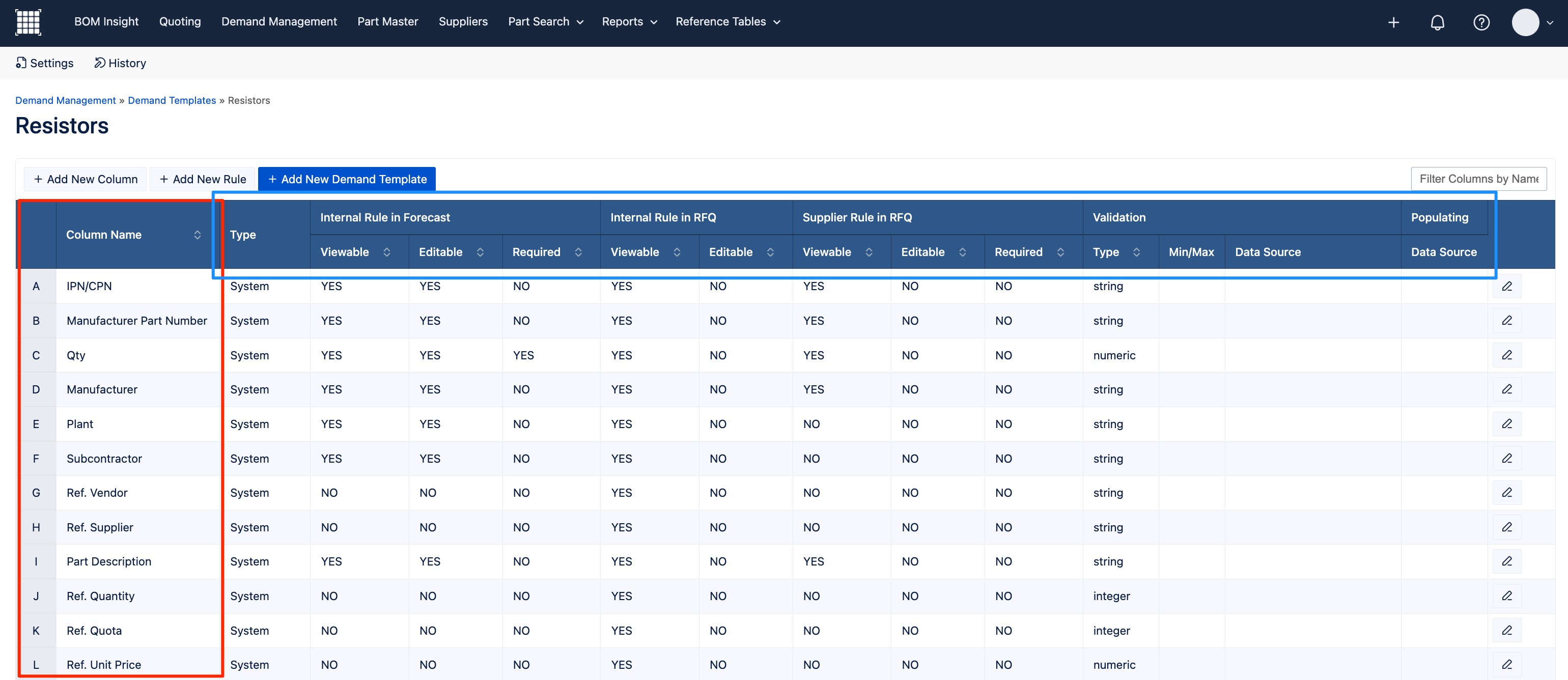Open the notifications bell
This screenshot has height=680, width=1568.
click(1437, 22)
